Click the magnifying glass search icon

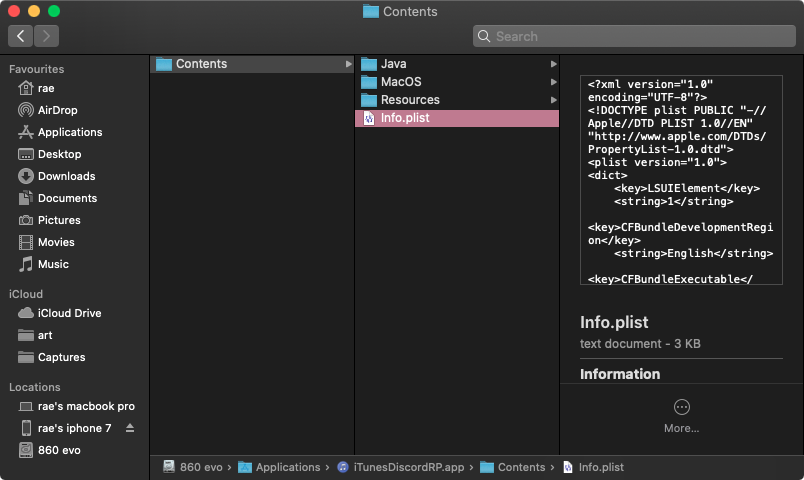tap(484, 36)
